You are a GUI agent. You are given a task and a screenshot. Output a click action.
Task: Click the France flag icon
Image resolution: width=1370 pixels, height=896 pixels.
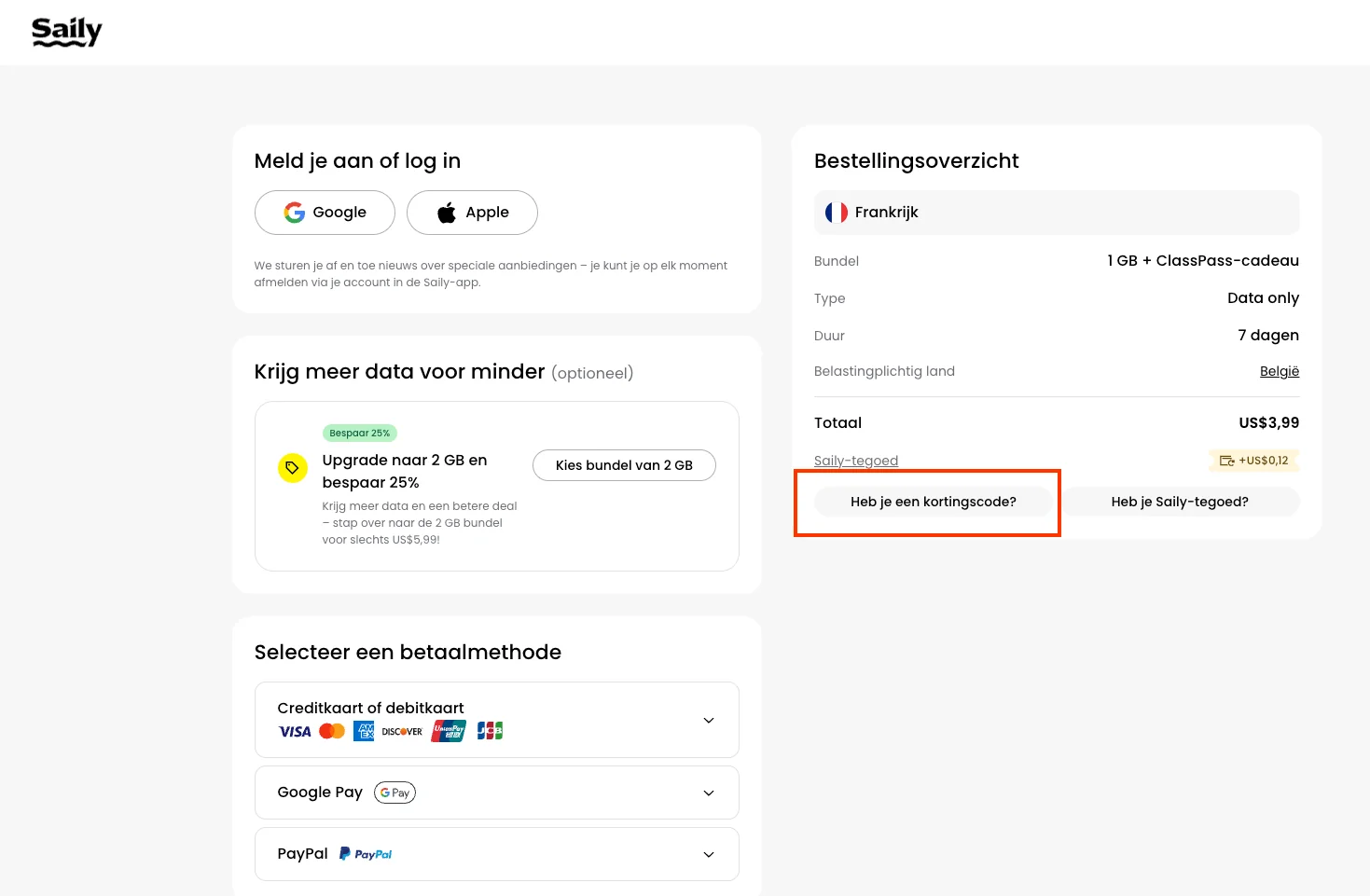(836, 213)
